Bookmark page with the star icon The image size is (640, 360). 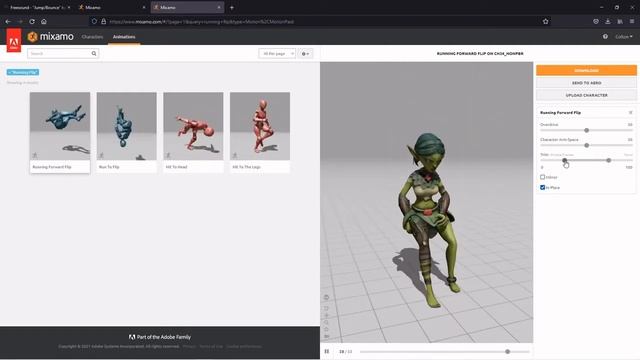tap(545, 21)
